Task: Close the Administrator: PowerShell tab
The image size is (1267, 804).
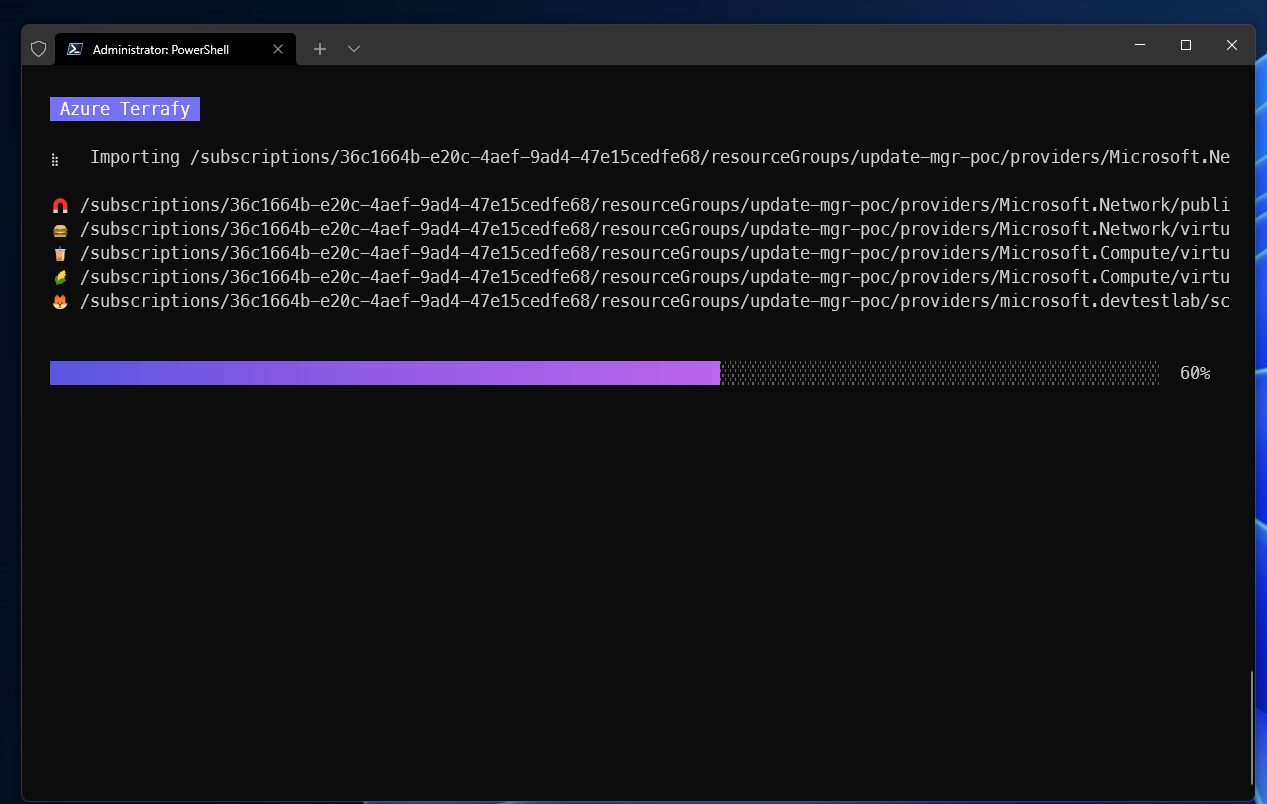Action: [278, 48]
